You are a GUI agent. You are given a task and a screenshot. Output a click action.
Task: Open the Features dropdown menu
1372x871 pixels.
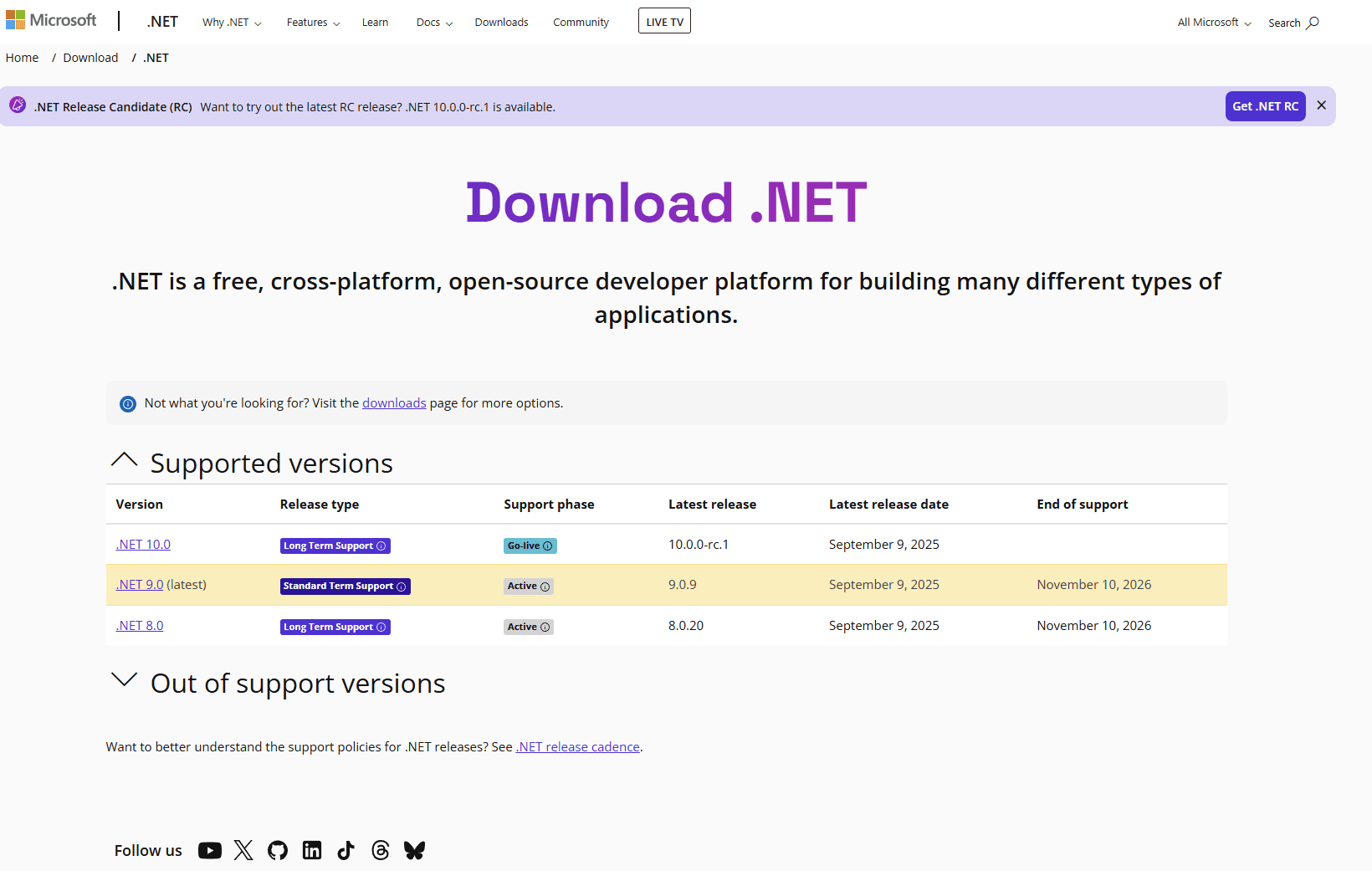tap(314, 23)
